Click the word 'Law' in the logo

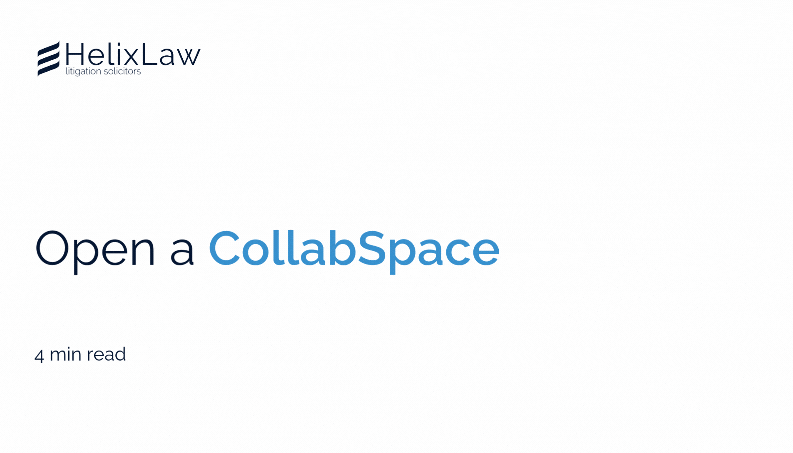point(171,55)
